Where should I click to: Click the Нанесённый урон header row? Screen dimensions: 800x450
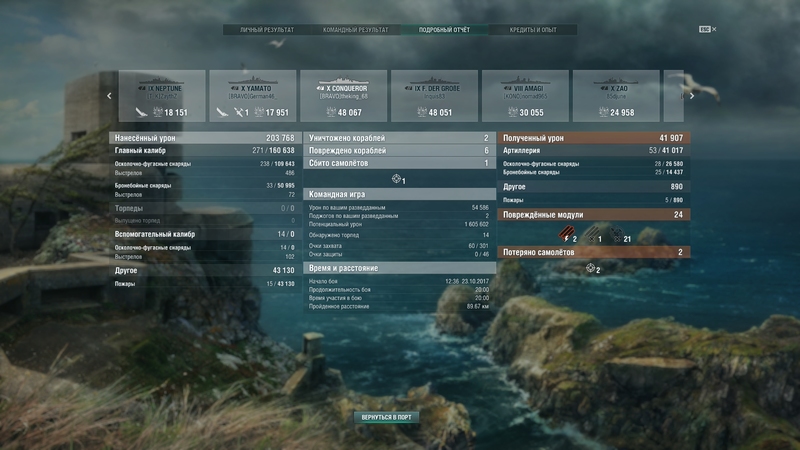point(204,138)
